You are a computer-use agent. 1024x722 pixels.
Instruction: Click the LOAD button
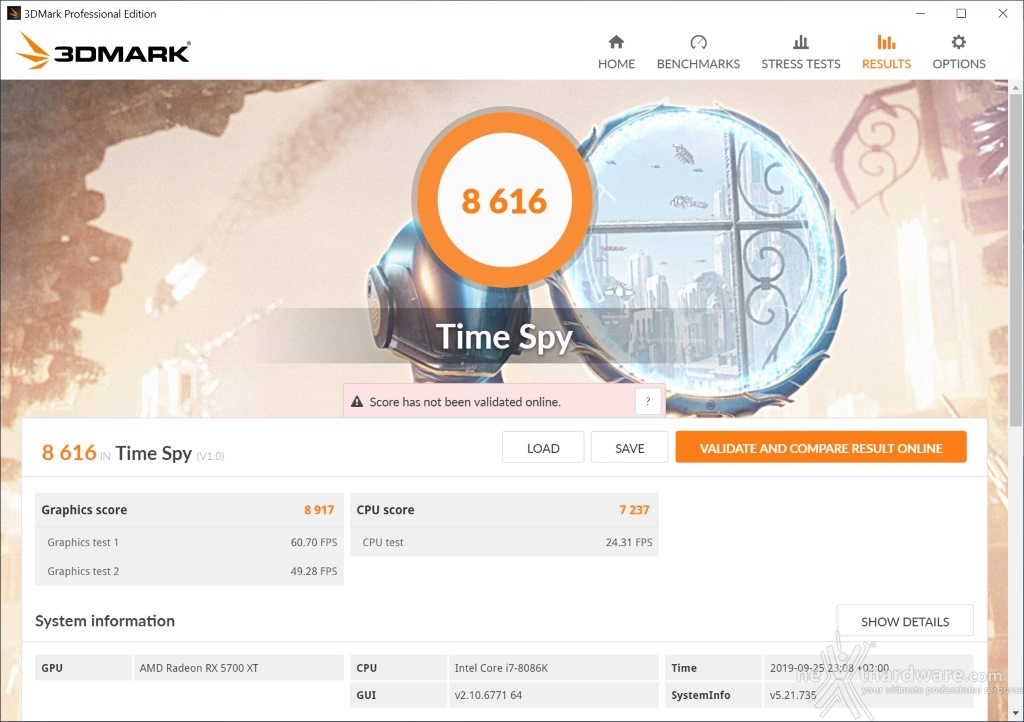543,448
